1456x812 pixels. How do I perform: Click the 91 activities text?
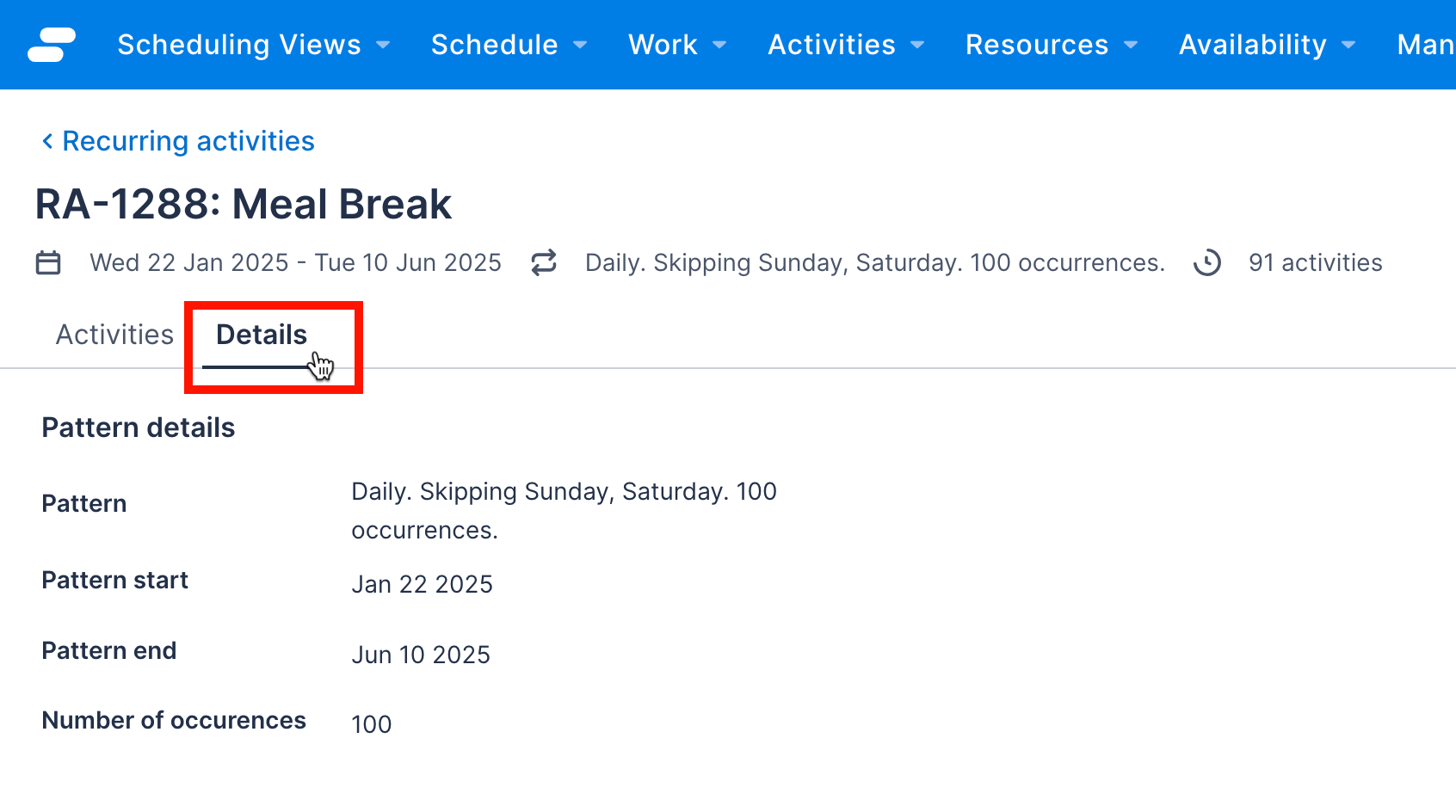pyautogui.click(x=1315, y=262)
